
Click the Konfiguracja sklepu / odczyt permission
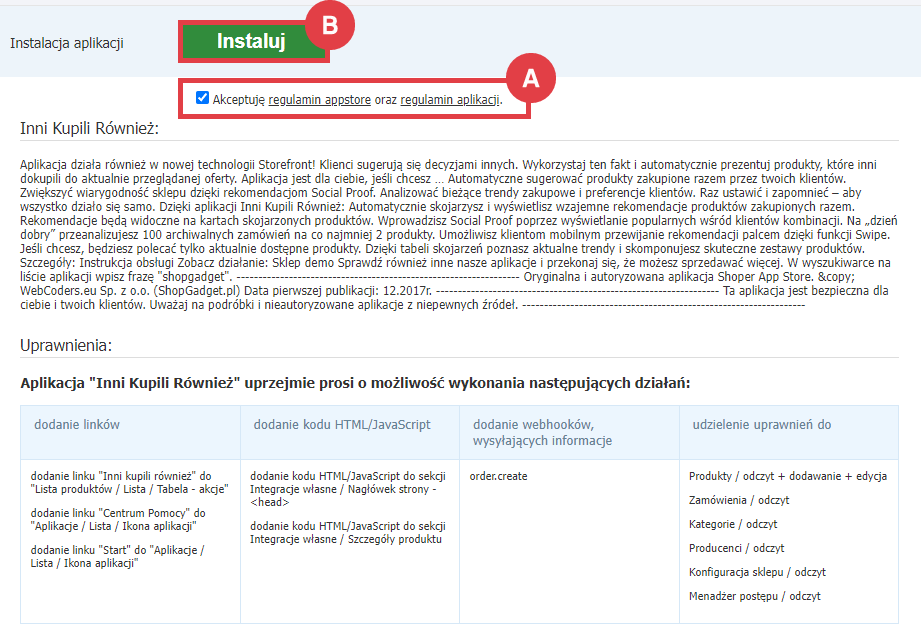coord(755,572)
